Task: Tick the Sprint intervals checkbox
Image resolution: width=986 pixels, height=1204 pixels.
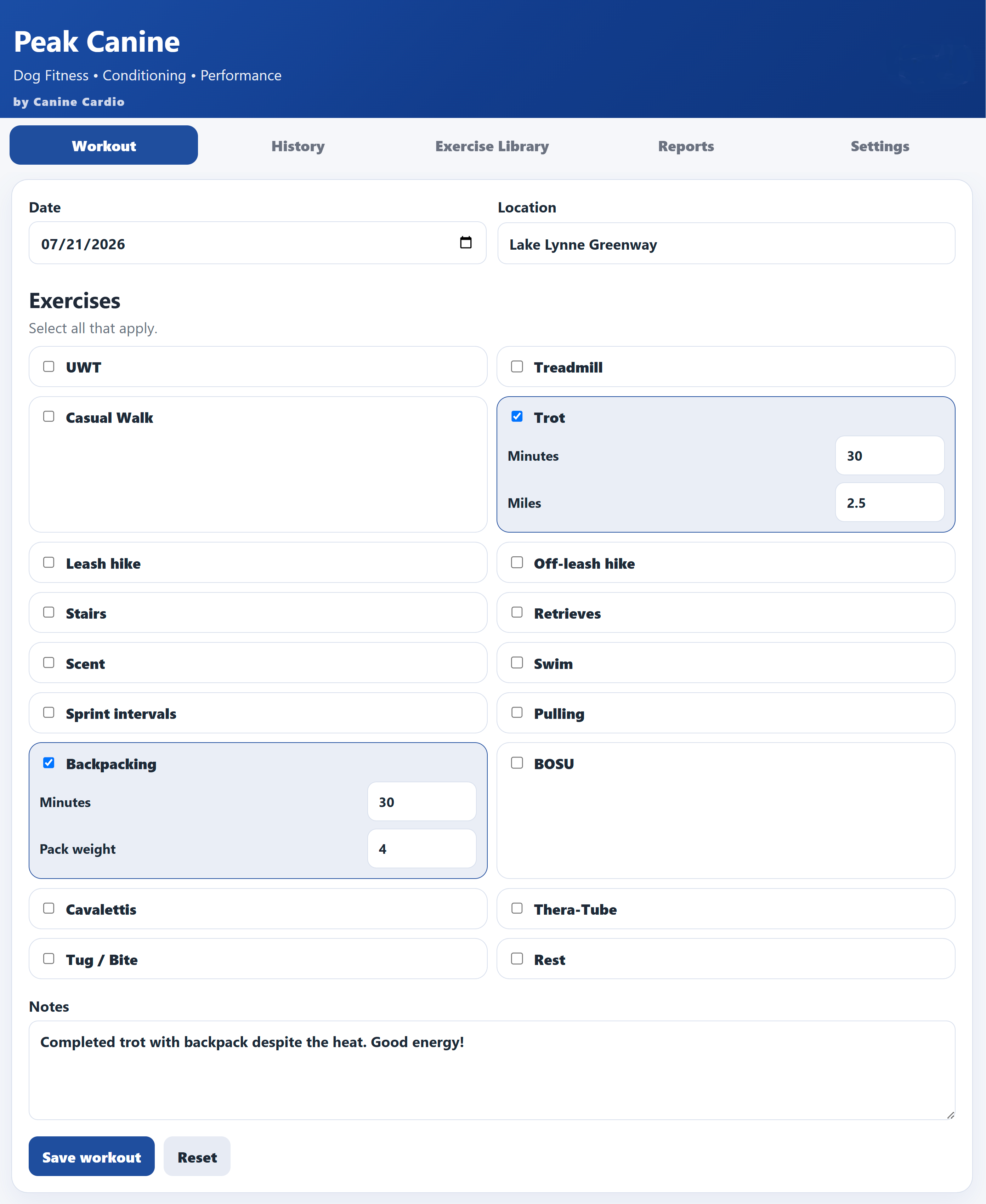Action: 49,713
